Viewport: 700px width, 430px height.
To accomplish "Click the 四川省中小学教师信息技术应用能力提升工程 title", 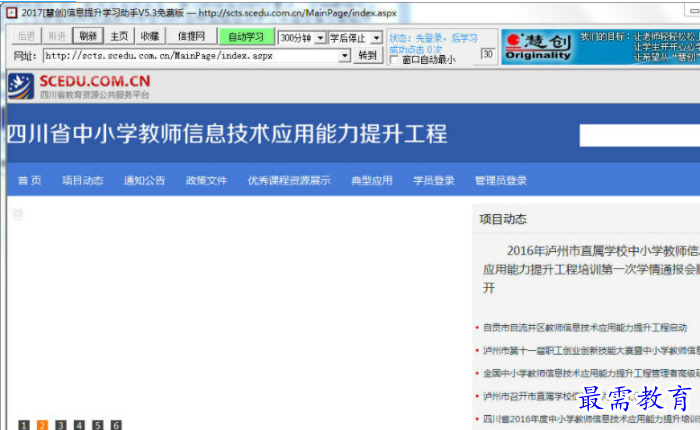I will click(227, 134).
